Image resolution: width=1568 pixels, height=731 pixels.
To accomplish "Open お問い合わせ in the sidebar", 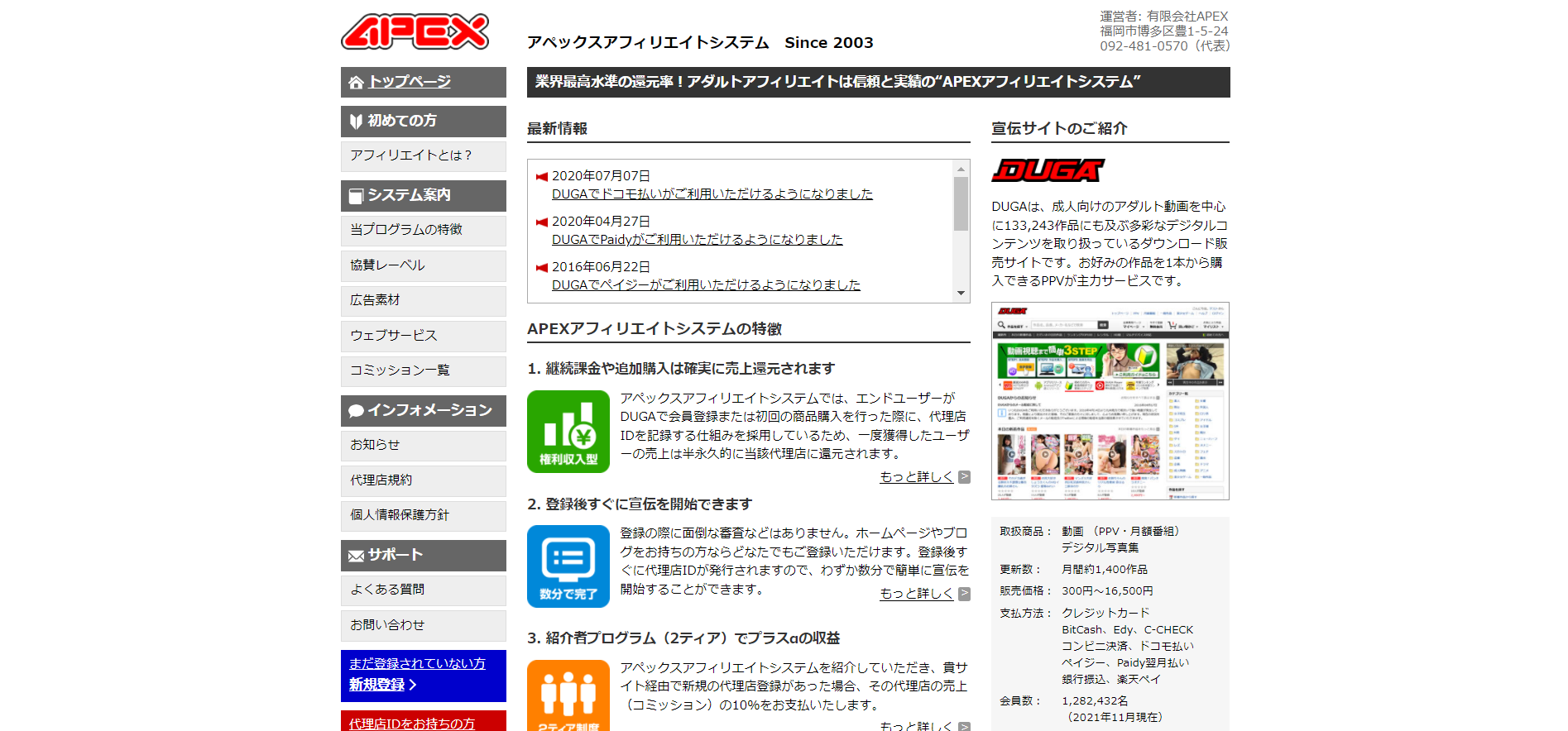I will pyautogui.click(x=424, y=625).
